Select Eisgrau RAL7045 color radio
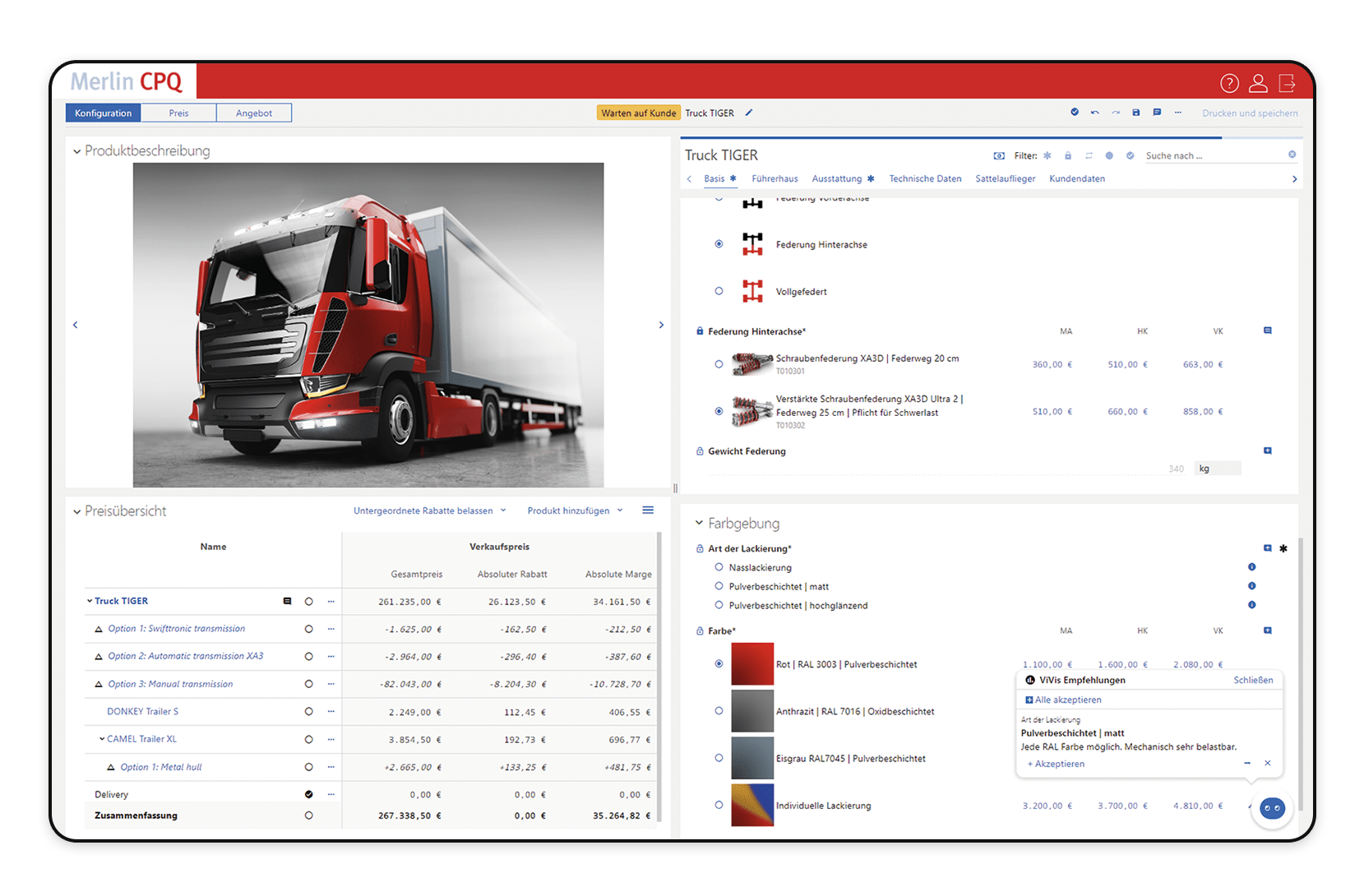1364x896 pixels. 719,758
